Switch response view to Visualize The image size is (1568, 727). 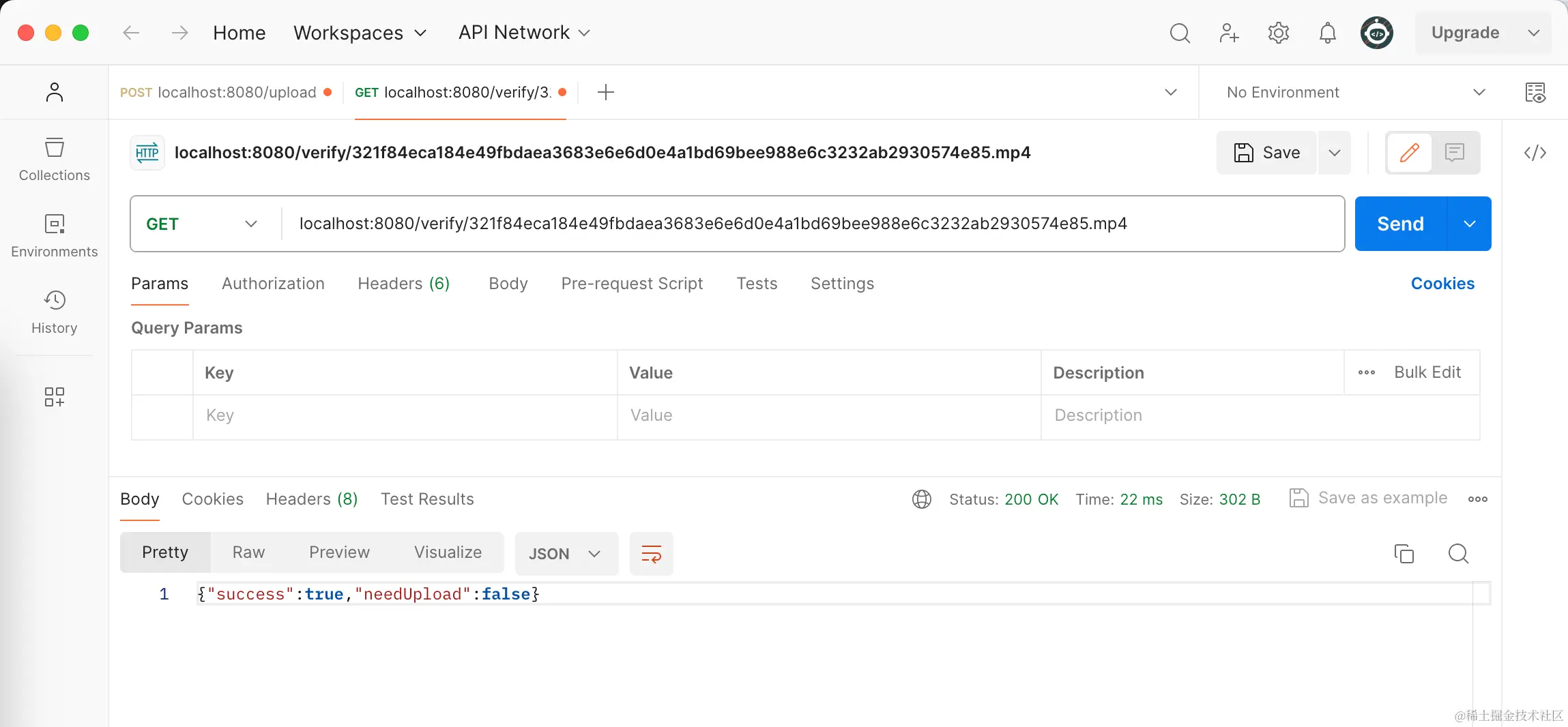pos(448,552)
